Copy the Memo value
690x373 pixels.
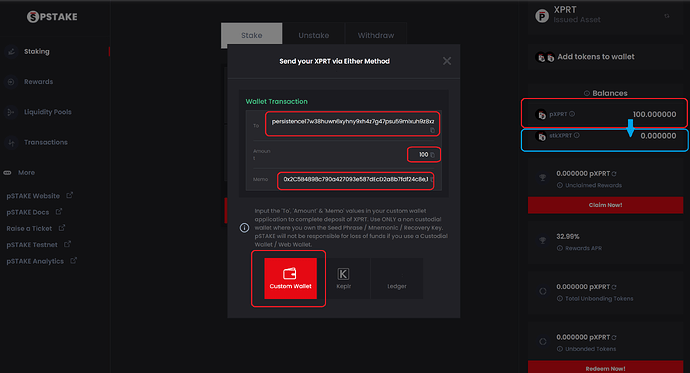coord(432,179)
